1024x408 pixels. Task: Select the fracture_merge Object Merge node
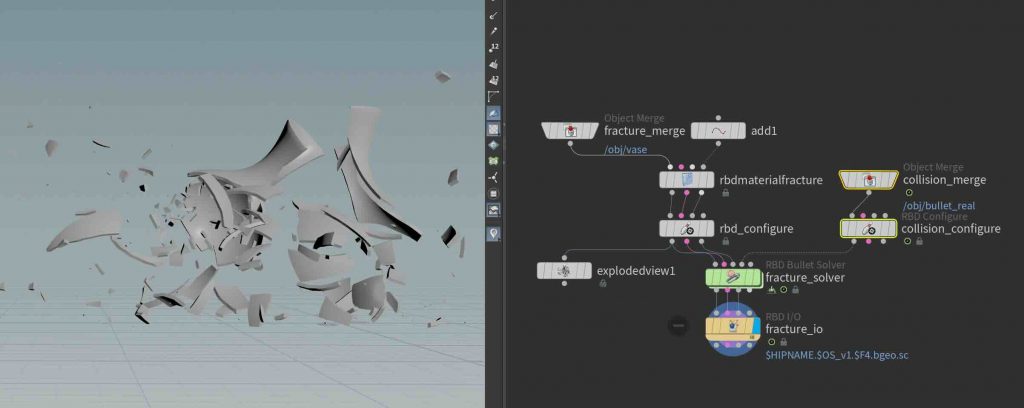[x=569, y=131]
